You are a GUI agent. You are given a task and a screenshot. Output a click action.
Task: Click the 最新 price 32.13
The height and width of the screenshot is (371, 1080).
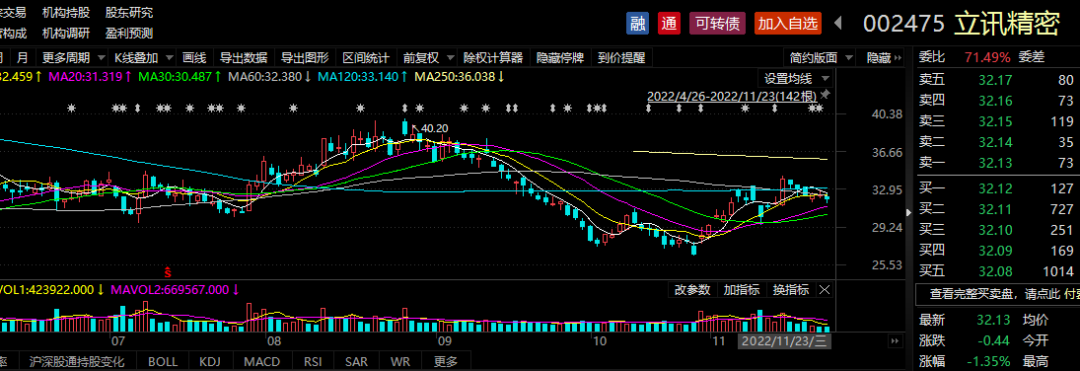pyautogui.click(x=995, y=319)
